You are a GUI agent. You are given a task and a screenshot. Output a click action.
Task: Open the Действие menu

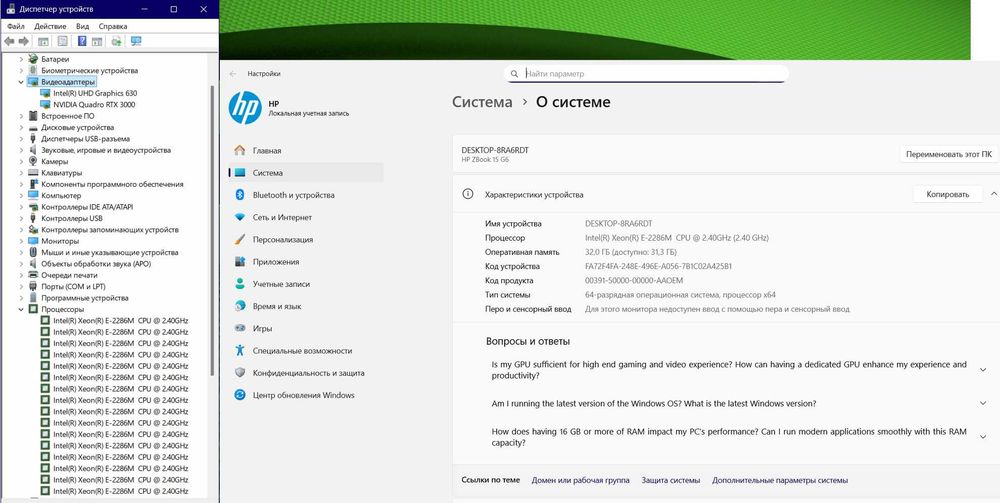click(x=50, y=26)
